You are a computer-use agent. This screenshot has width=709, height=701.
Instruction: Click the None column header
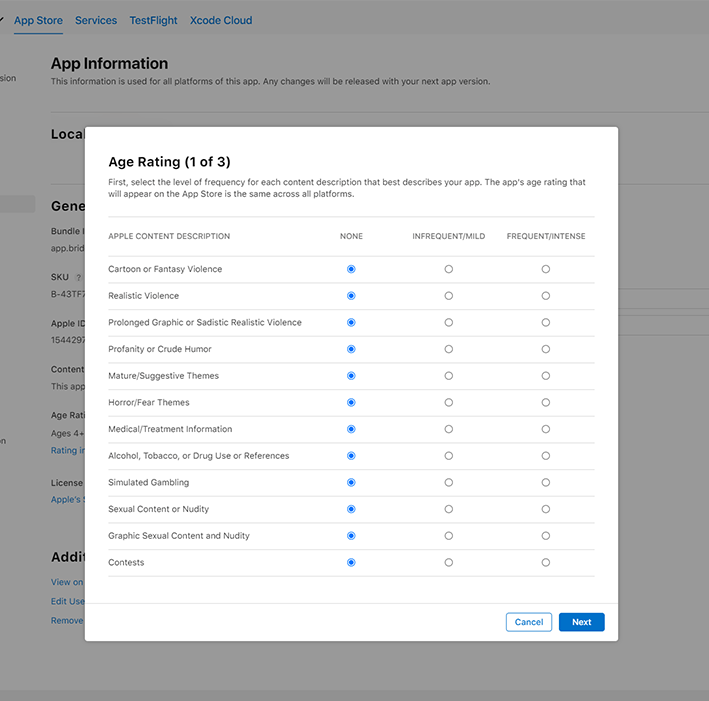351,236
